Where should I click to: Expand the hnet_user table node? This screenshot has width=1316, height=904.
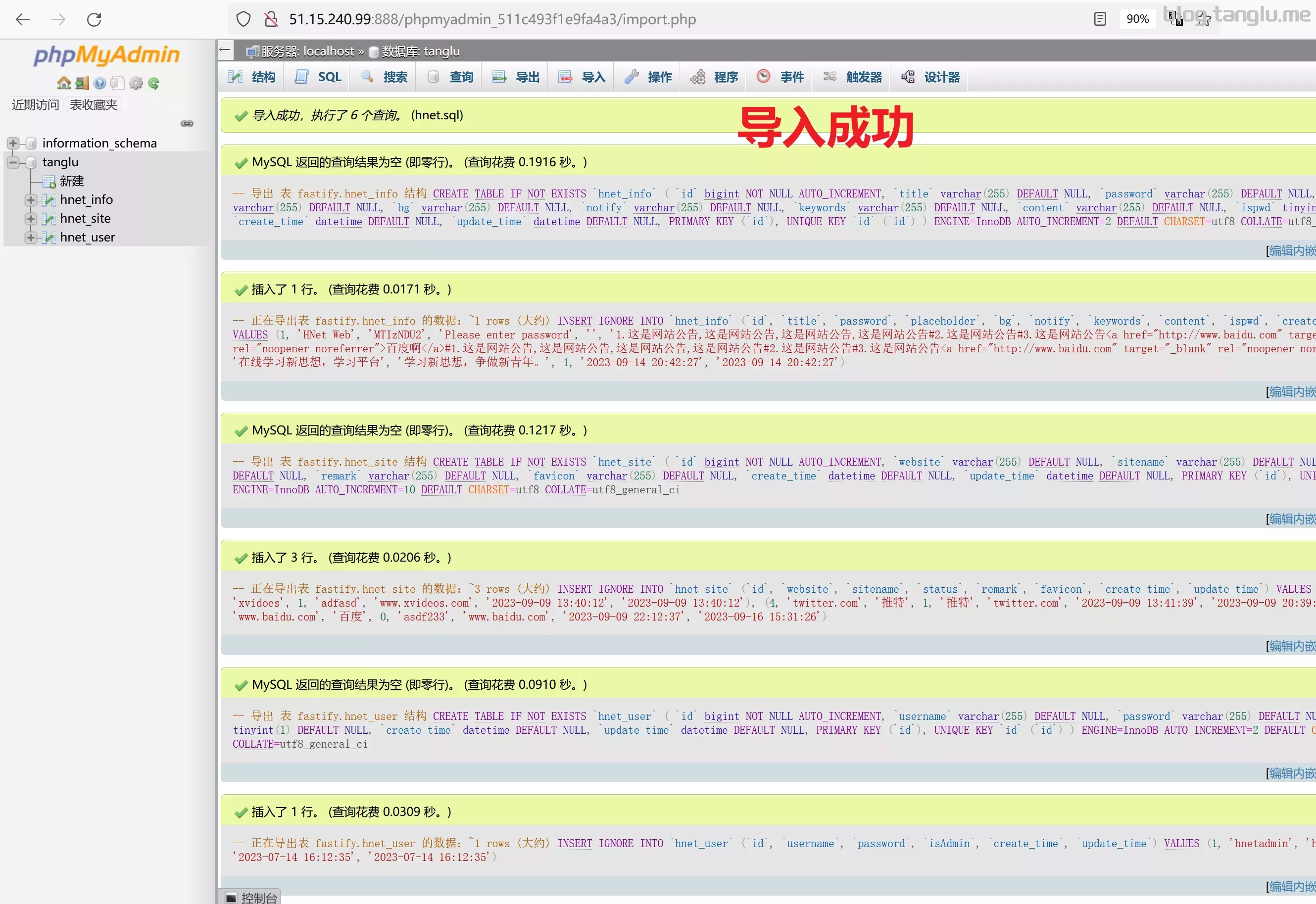click(x=31, y=238)
